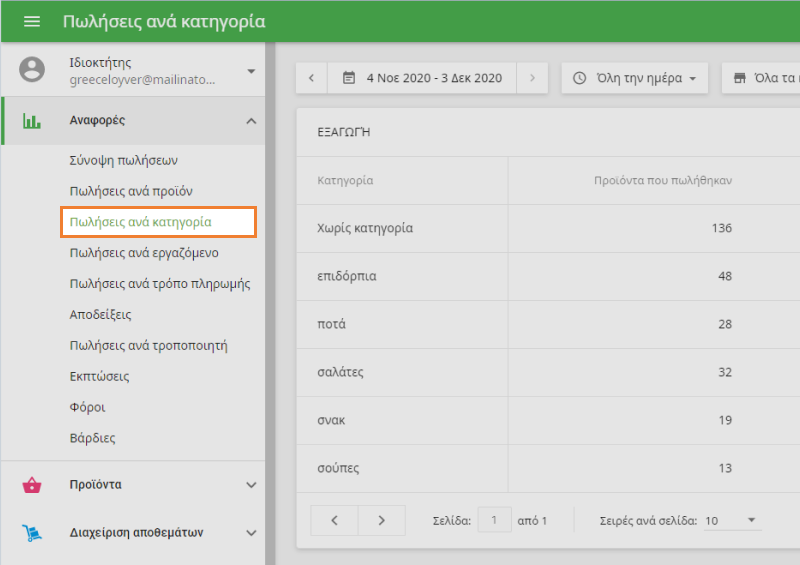
Task: Collapse the Αναφορές section
Action: [x=251, y=121]
